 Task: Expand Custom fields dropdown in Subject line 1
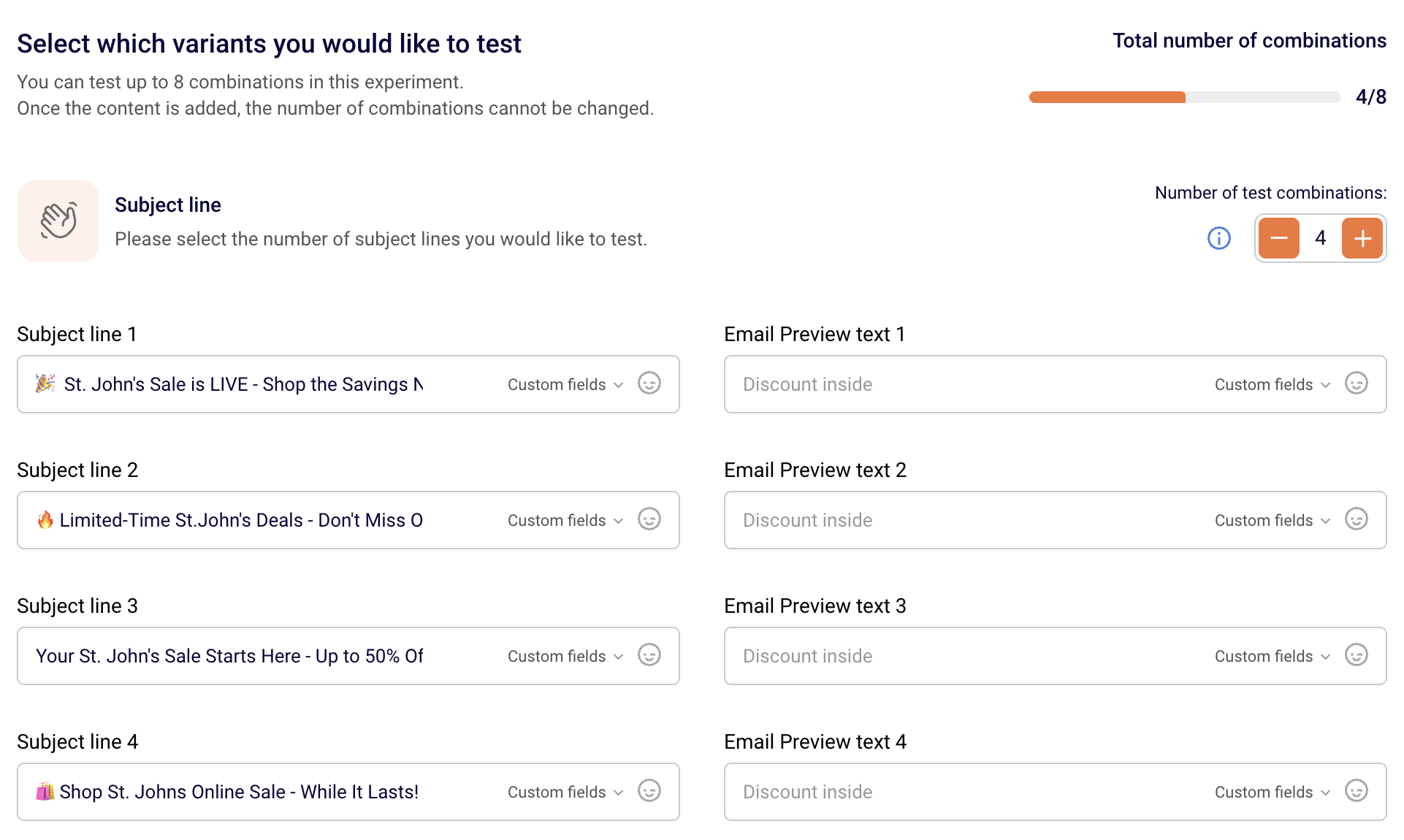tap(565, 384)
